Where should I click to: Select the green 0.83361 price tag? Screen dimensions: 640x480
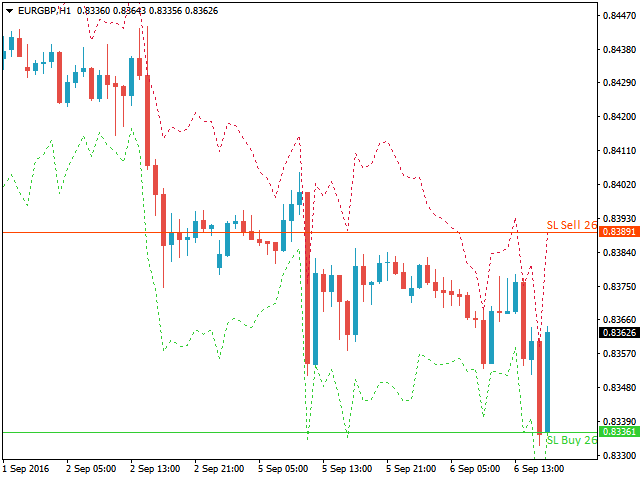pos(619,431)
